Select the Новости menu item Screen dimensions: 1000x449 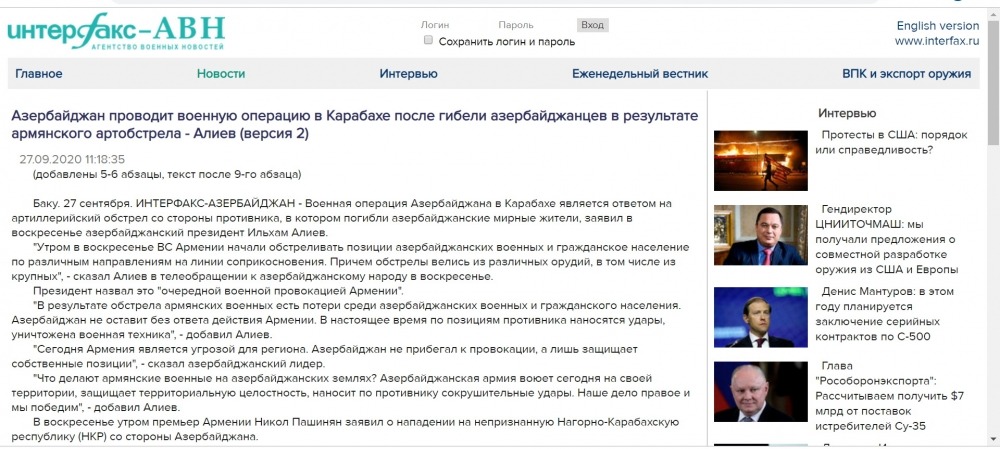tap(221, 73)
